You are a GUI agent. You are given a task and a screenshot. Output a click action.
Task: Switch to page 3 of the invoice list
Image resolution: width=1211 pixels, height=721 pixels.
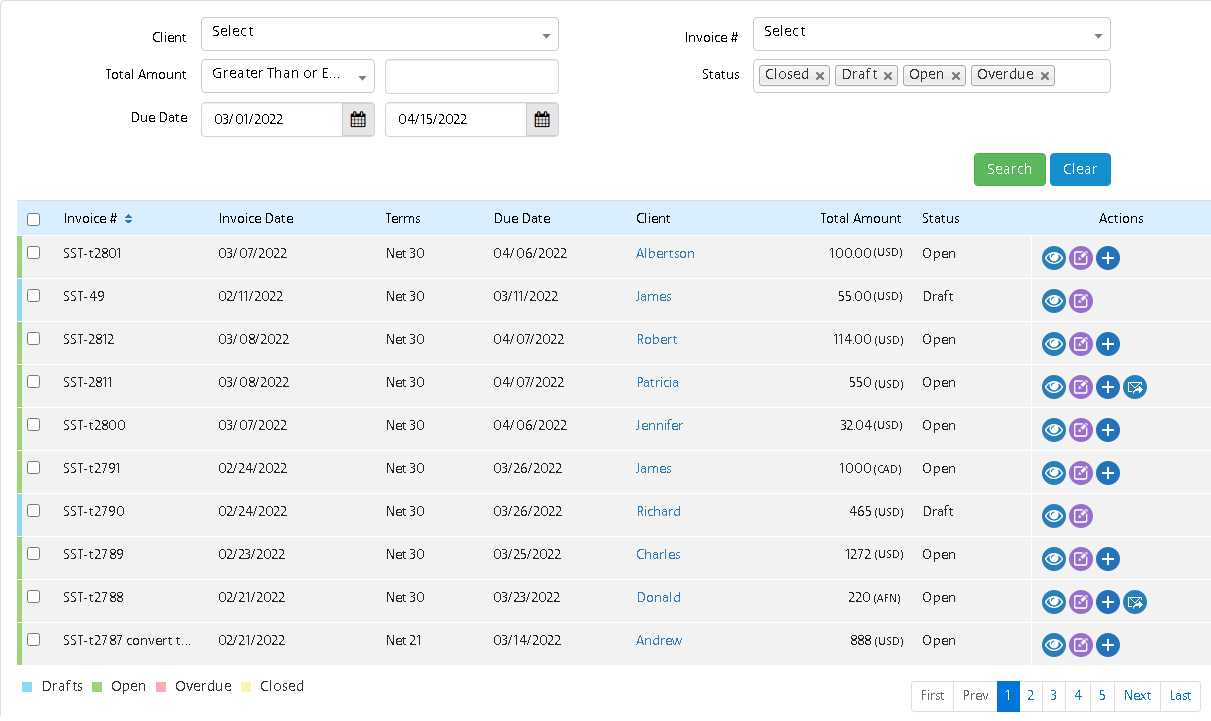pyautogui.click(x=1054, y=695)
